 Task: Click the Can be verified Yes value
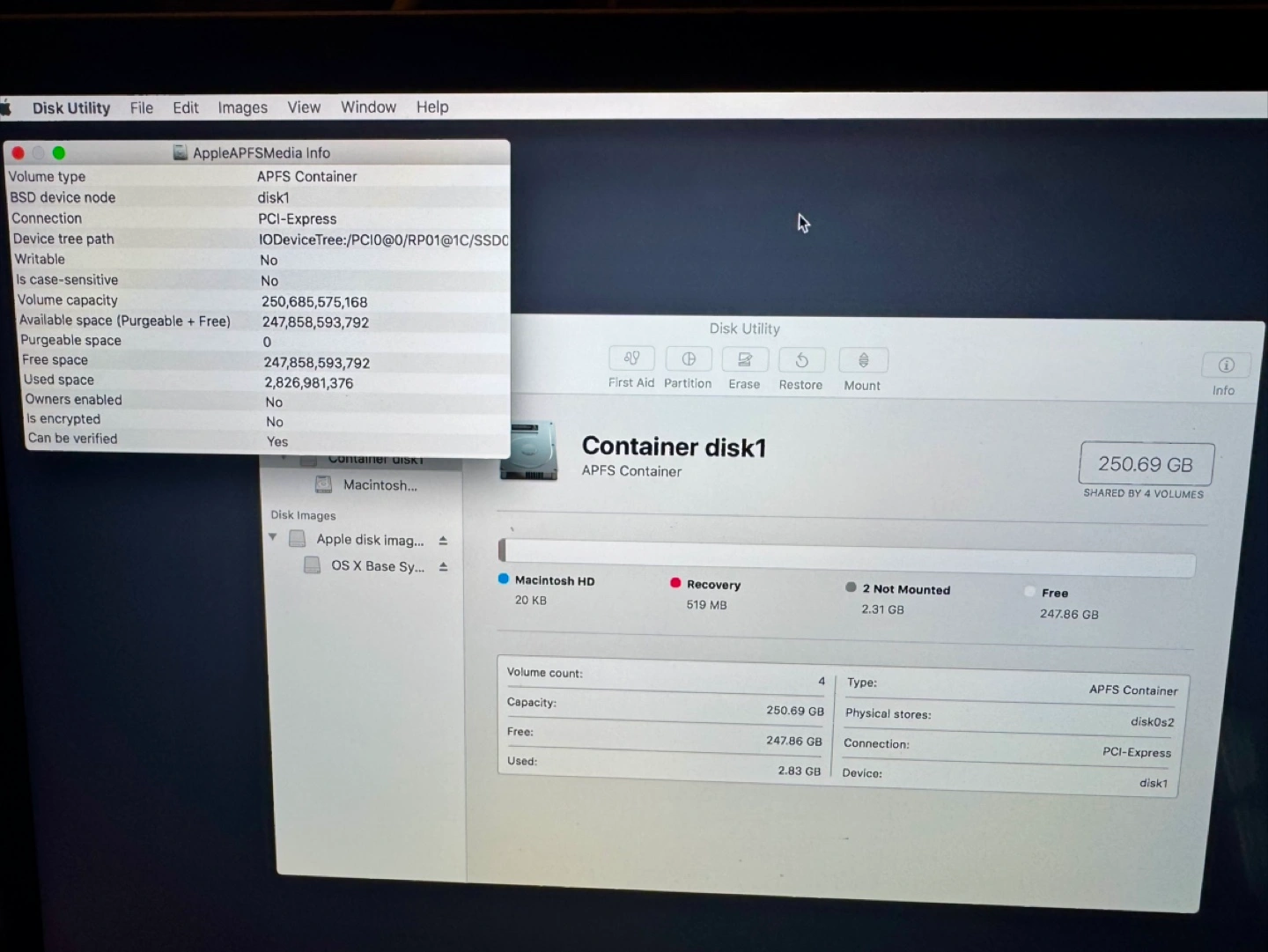[x=277, y=442]
